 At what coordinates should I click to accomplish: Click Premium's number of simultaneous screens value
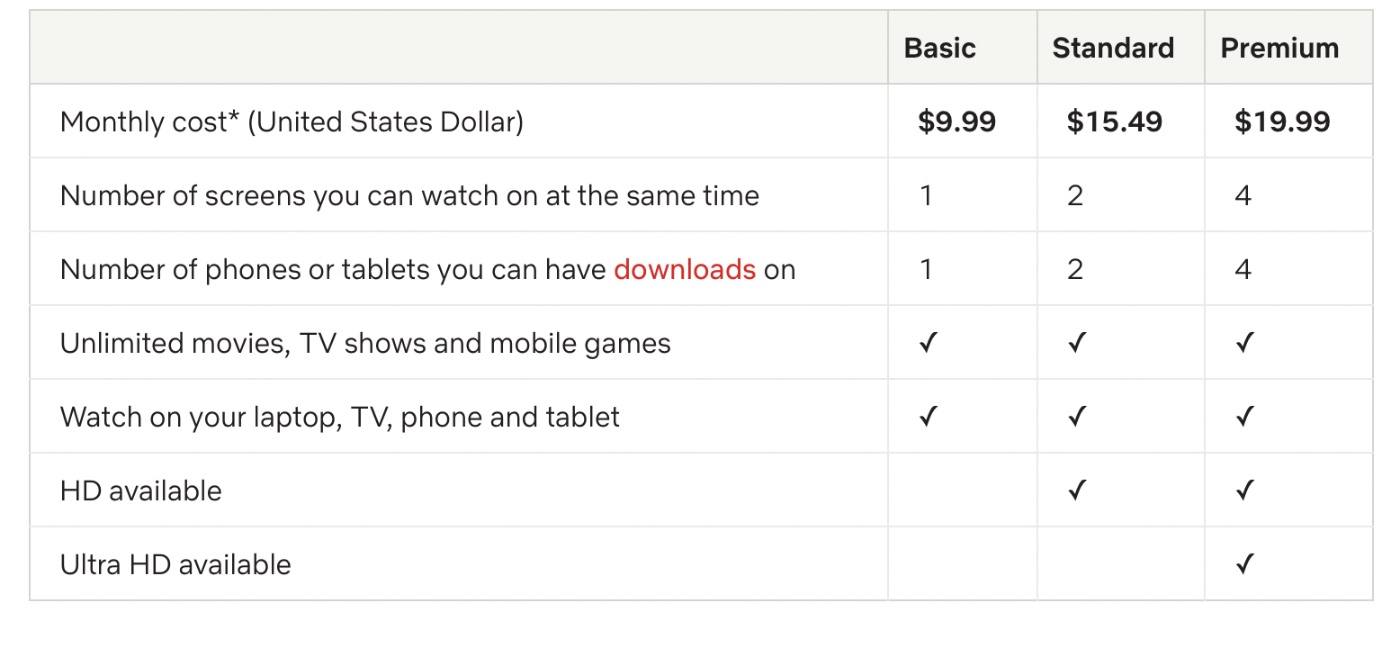(x=1243, y=196)
